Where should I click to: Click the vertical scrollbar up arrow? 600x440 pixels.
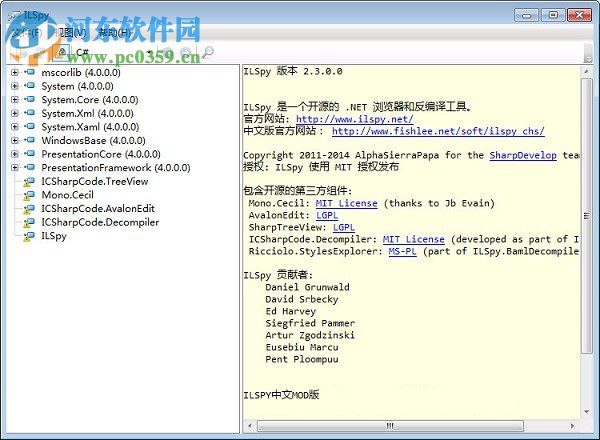tap(586, 72)
